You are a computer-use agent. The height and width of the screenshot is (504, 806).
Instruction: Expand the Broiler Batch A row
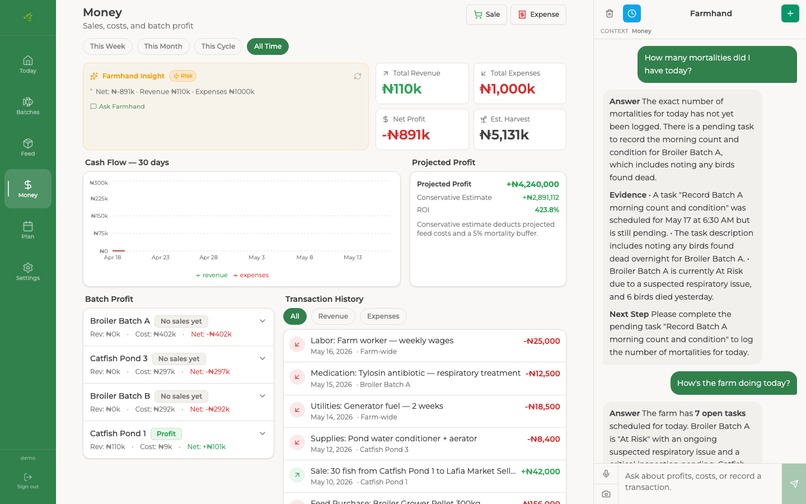[x=178, y=327]
